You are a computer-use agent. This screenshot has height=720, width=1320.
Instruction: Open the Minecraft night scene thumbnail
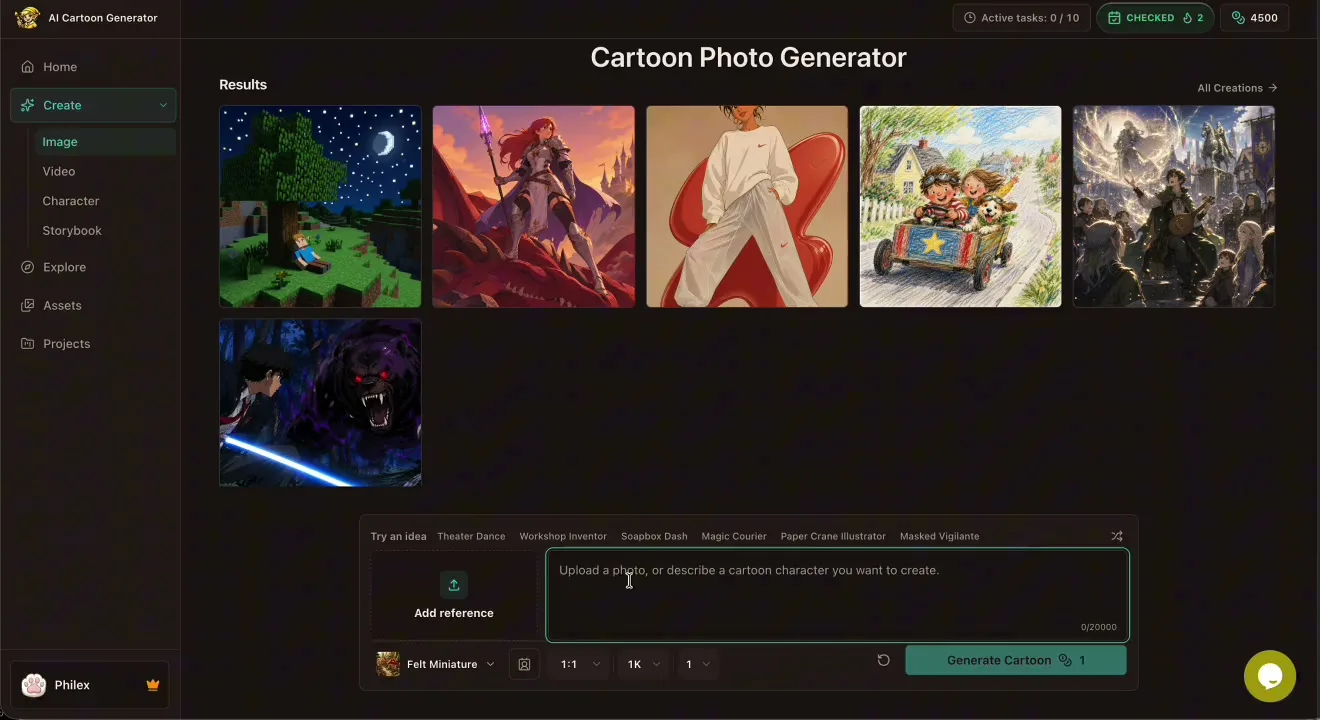pyautogui.click(x=320, y=206)
